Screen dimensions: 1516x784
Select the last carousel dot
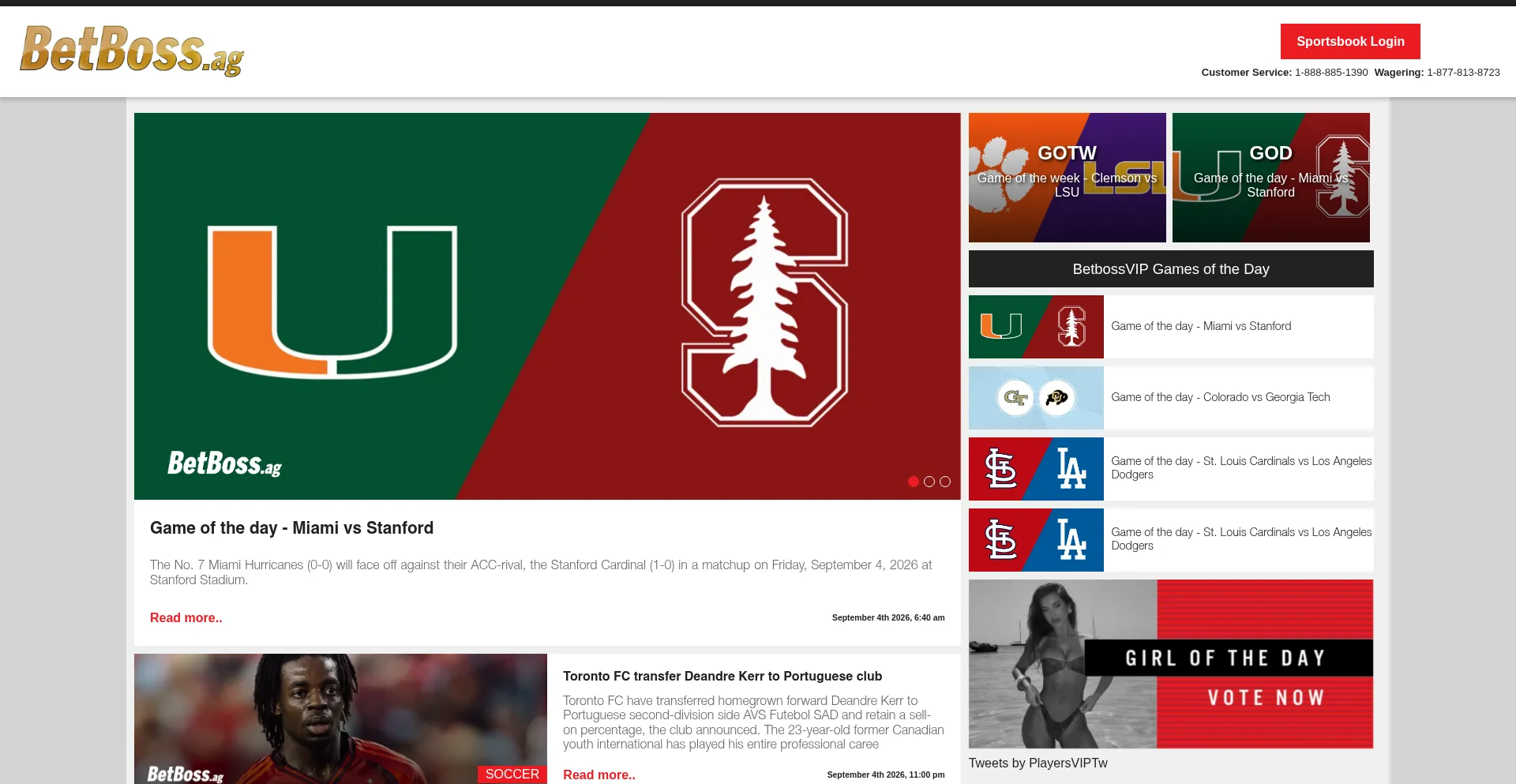pos(945,482)
